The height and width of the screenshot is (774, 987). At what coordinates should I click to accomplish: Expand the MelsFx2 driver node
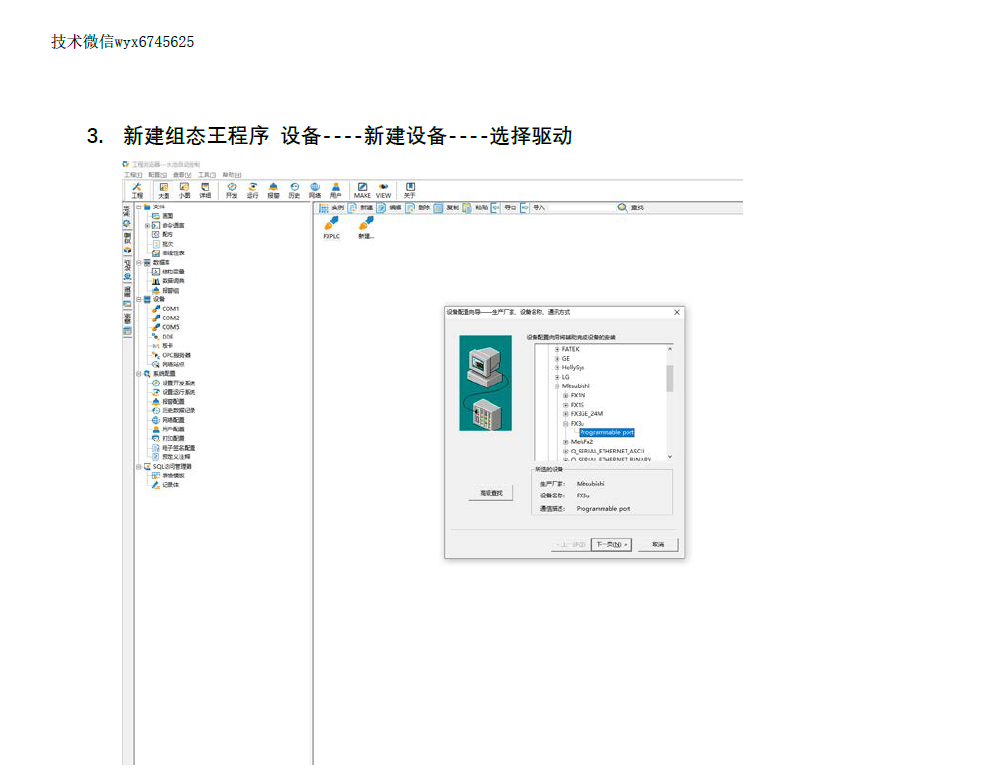pyautogui.click(x=565, y=441)
